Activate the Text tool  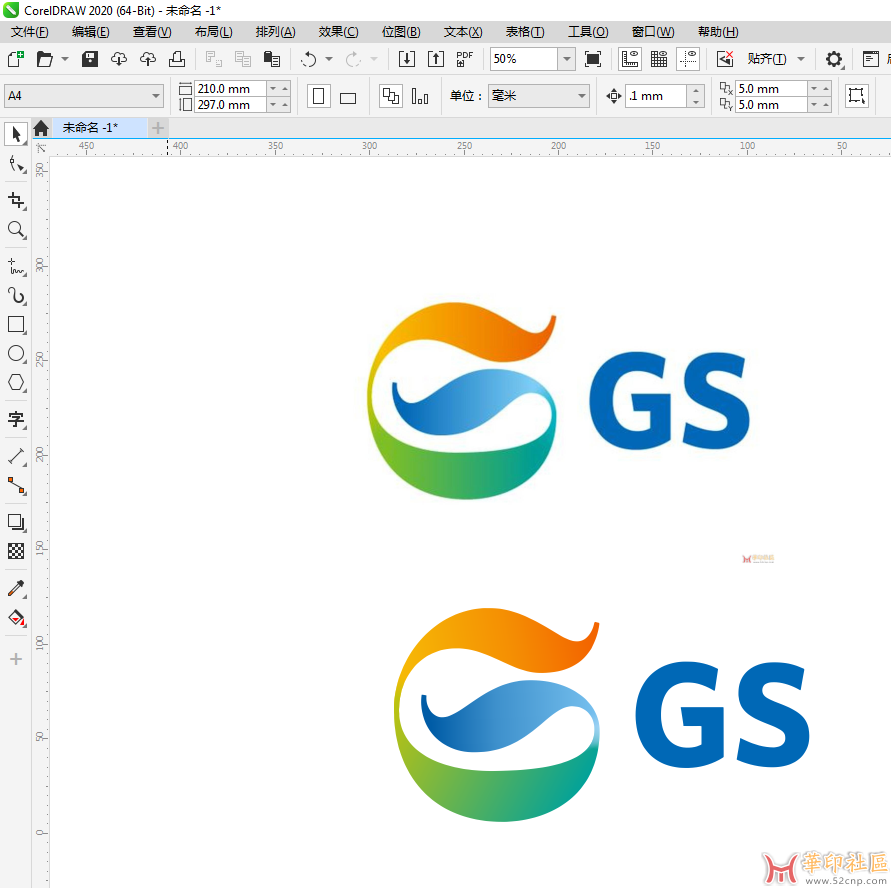[x=16, y=419]
